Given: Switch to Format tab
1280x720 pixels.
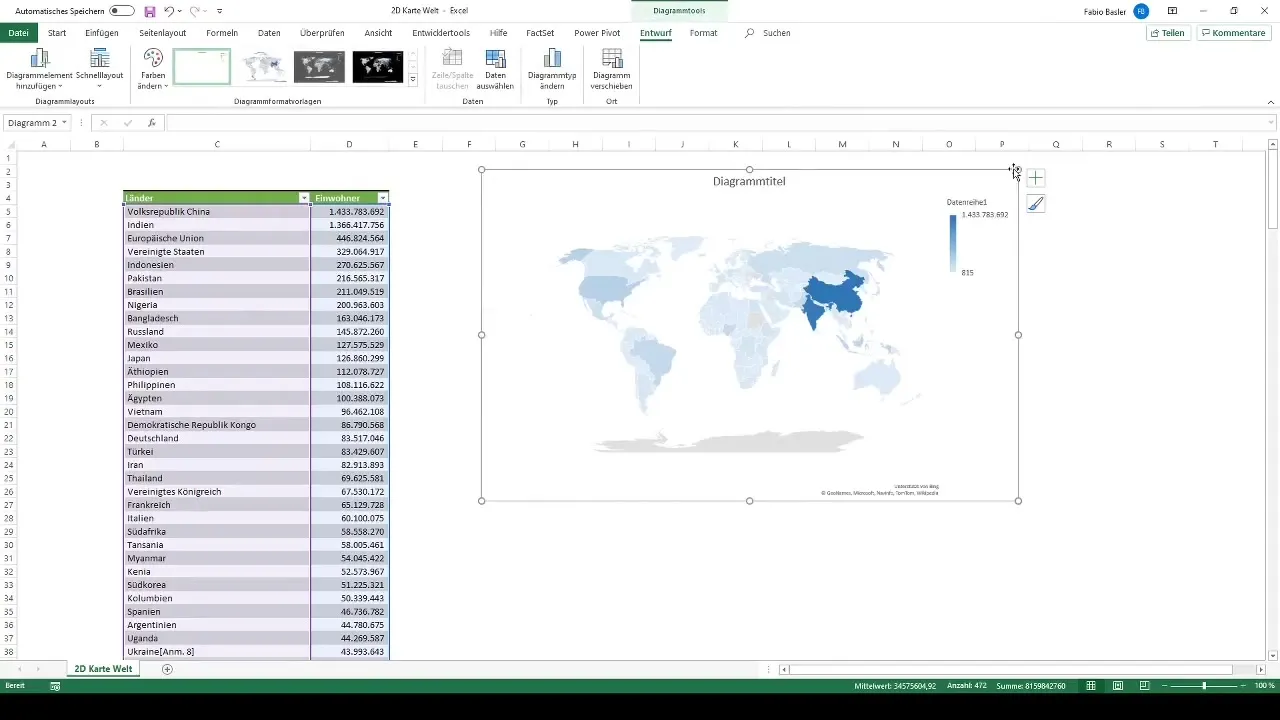Looking at the screenshot, I should (x=703, y=33).
